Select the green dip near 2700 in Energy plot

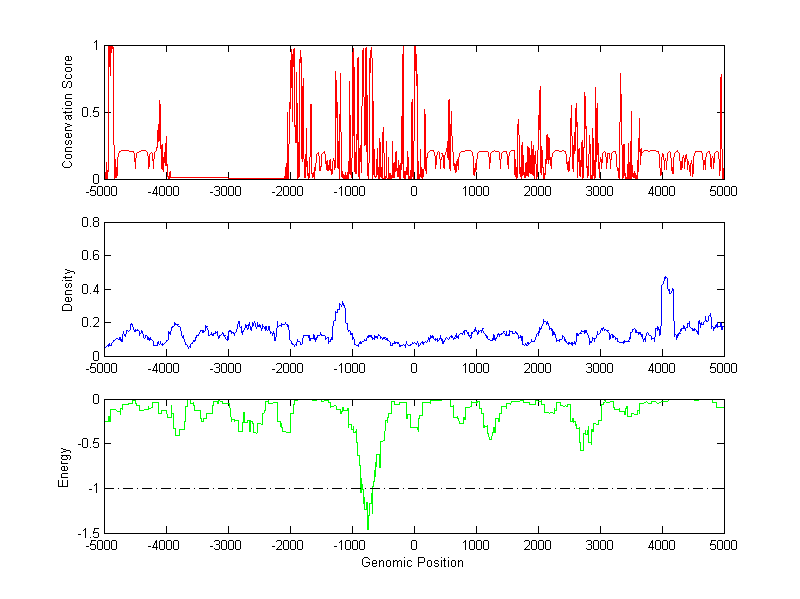tap(581, 450)
